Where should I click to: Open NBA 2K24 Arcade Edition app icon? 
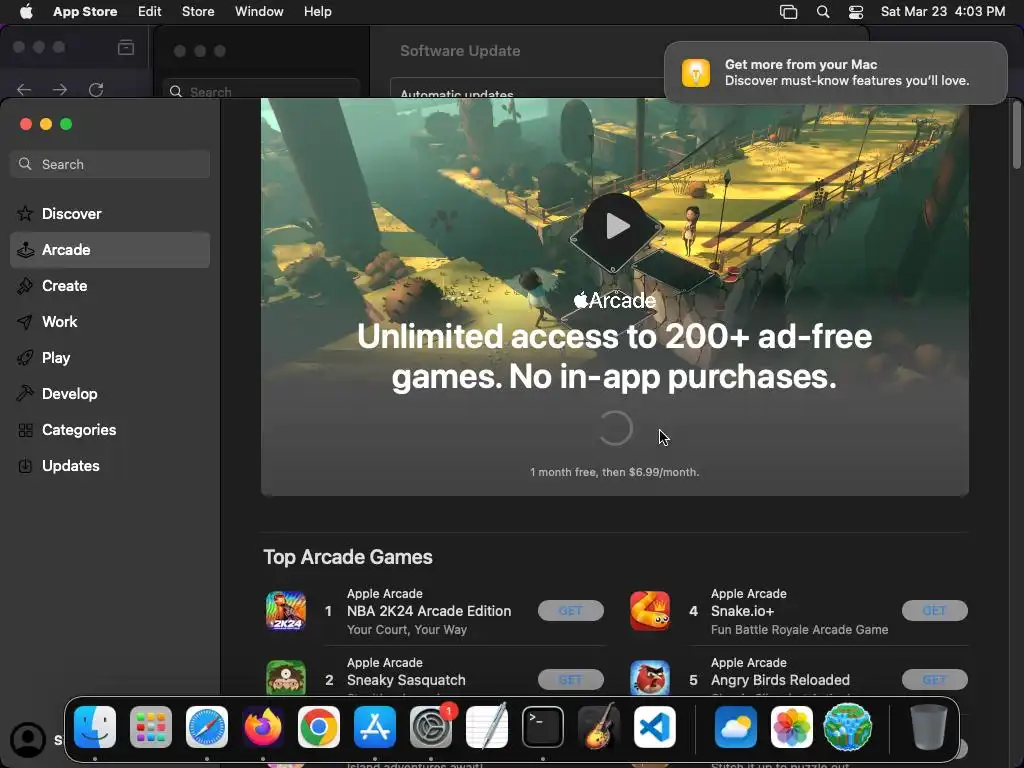point(286,611)
